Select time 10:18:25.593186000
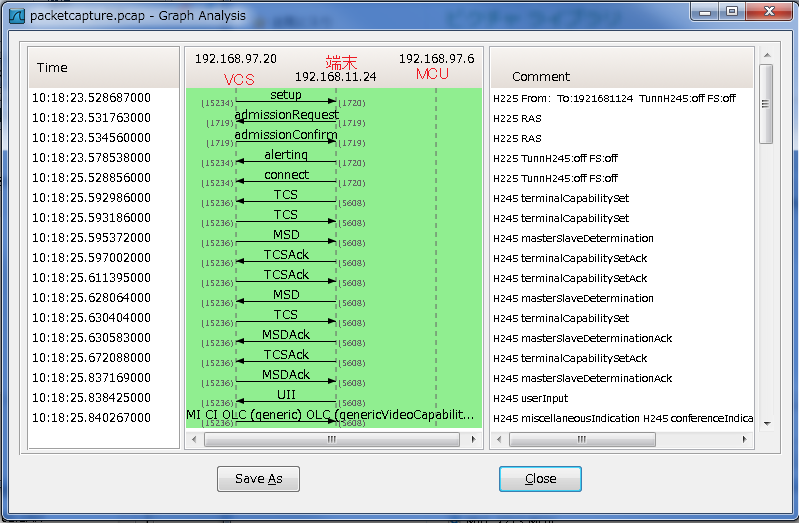This screenshot has width=799, height=523. point(91,218)
